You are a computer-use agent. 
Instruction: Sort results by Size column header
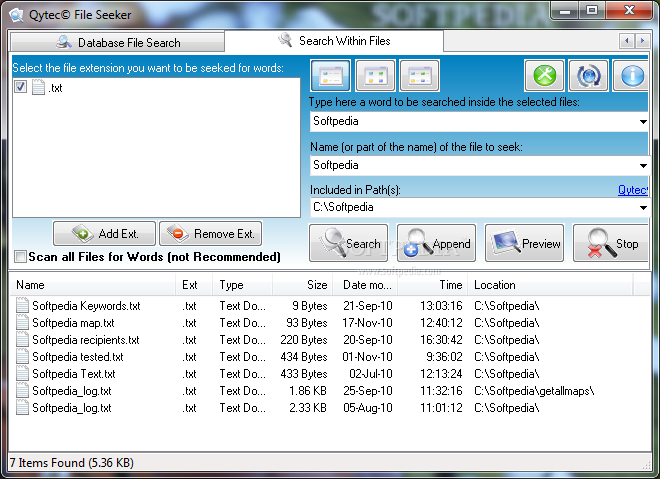[303, 285]
